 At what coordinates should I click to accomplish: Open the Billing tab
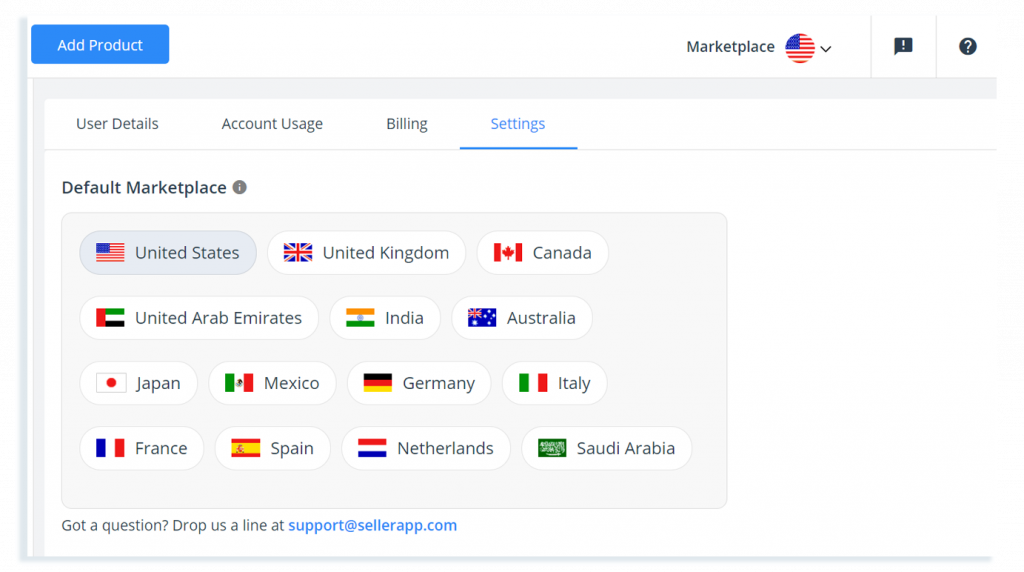407,123
